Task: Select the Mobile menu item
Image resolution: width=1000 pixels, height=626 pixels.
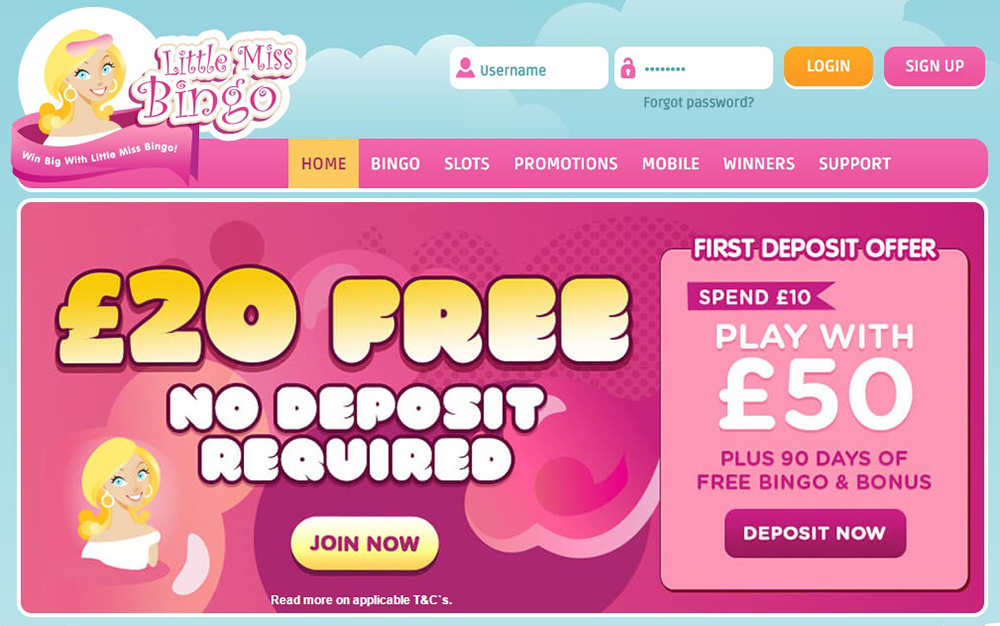Action: coord(670,164)
